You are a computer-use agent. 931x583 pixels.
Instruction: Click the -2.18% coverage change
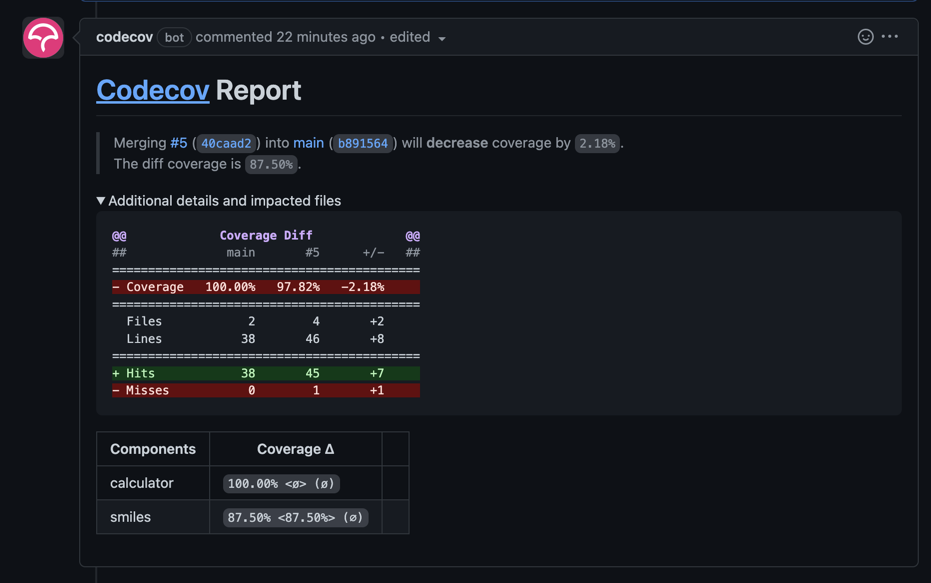[x=363, y=287]
